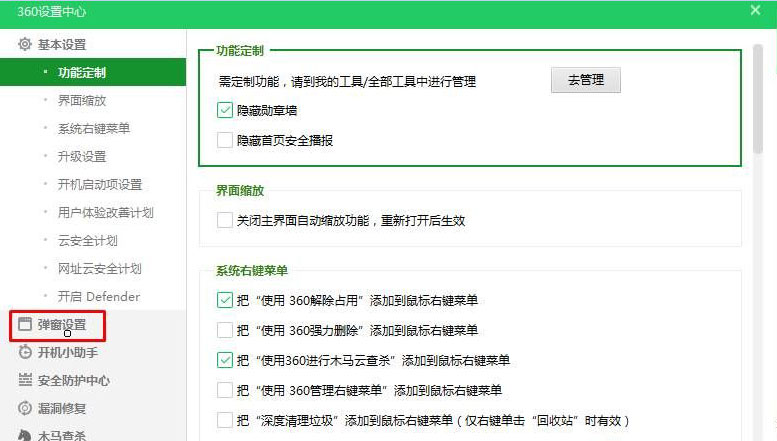Open 升级设置 in the sidebar
The image size is (777, 441).
82,157
